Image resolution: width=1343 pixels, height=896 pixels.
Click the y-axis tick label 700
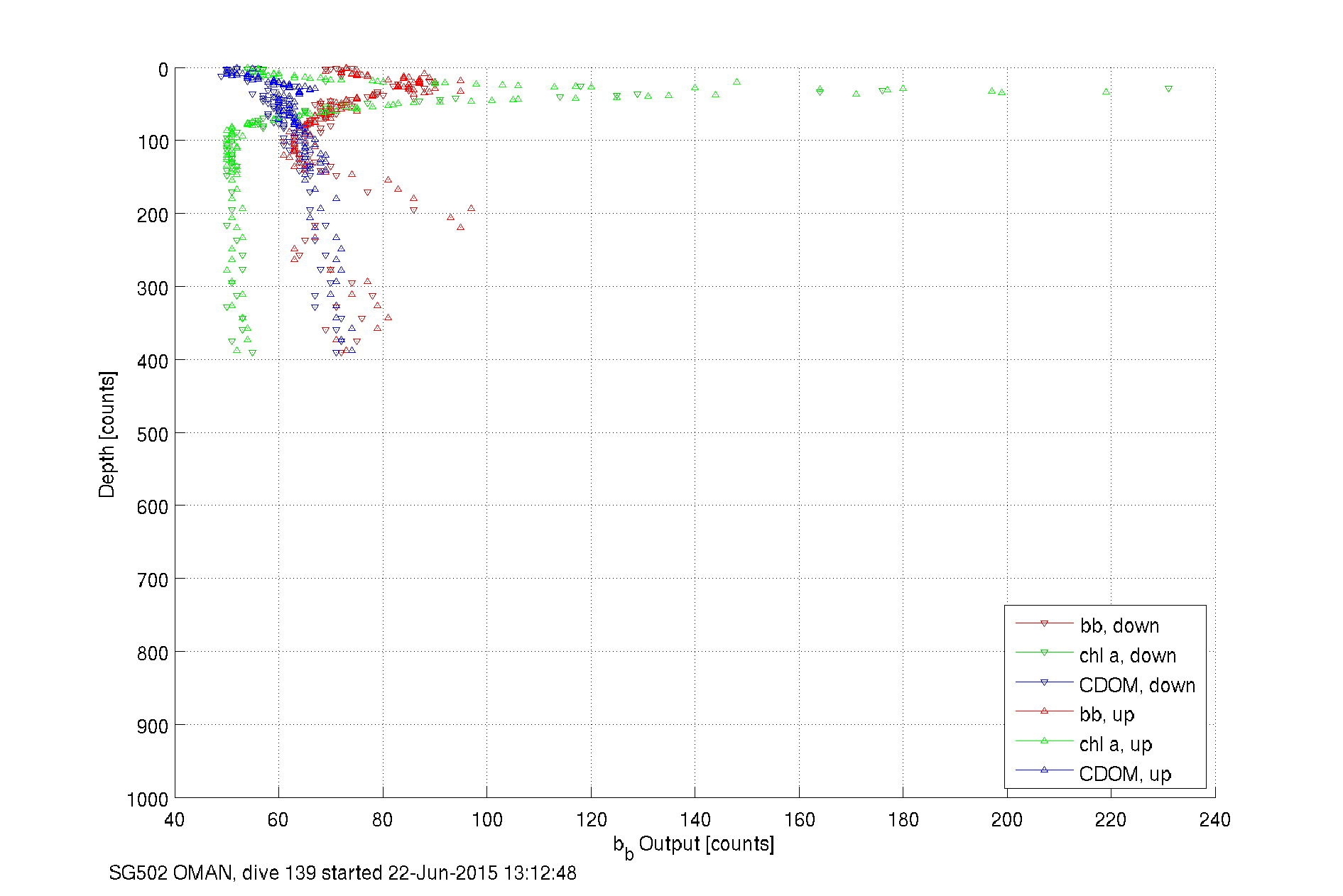pos(153,580)
